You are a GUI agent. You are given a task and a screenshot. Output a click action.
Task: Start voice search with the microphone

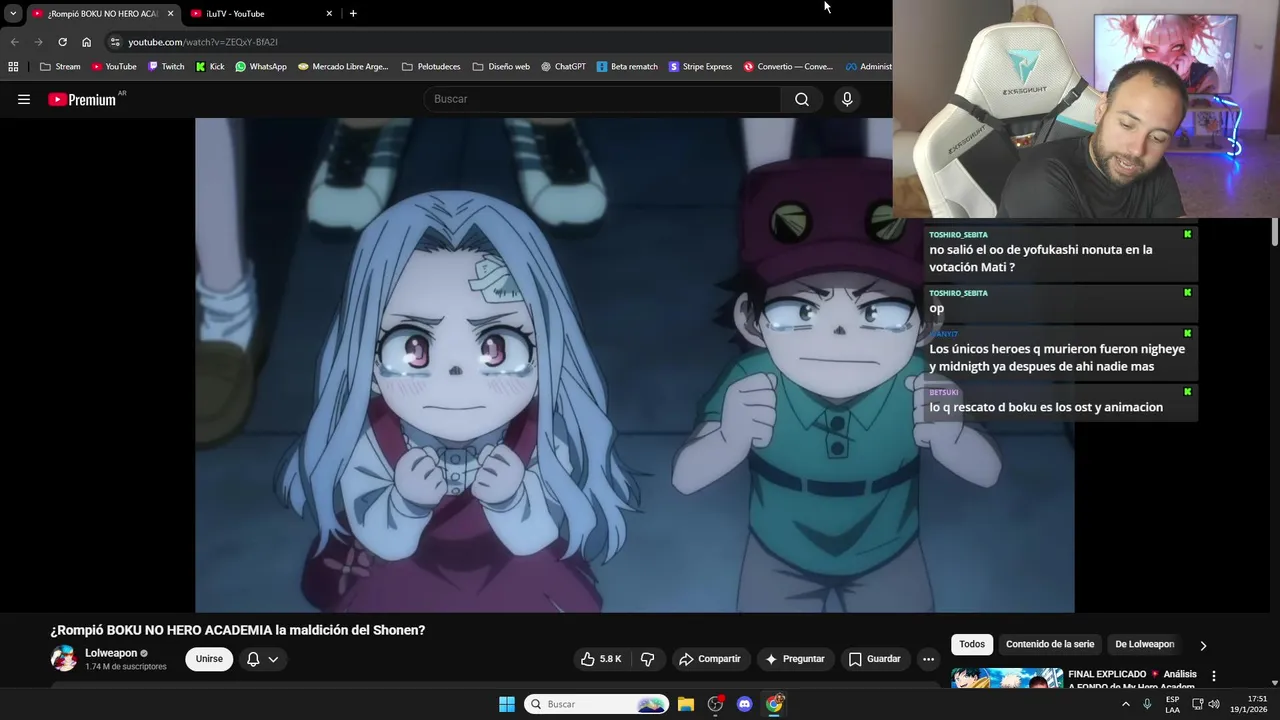[847, 99]
